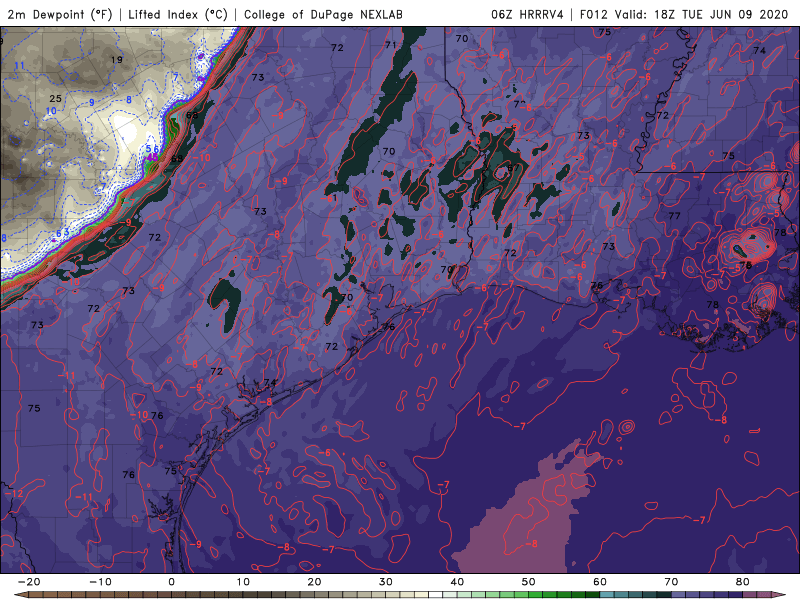Click the blue '11' contour label
The height and width of the screenshot is (600, 800).
click(19, 66)
